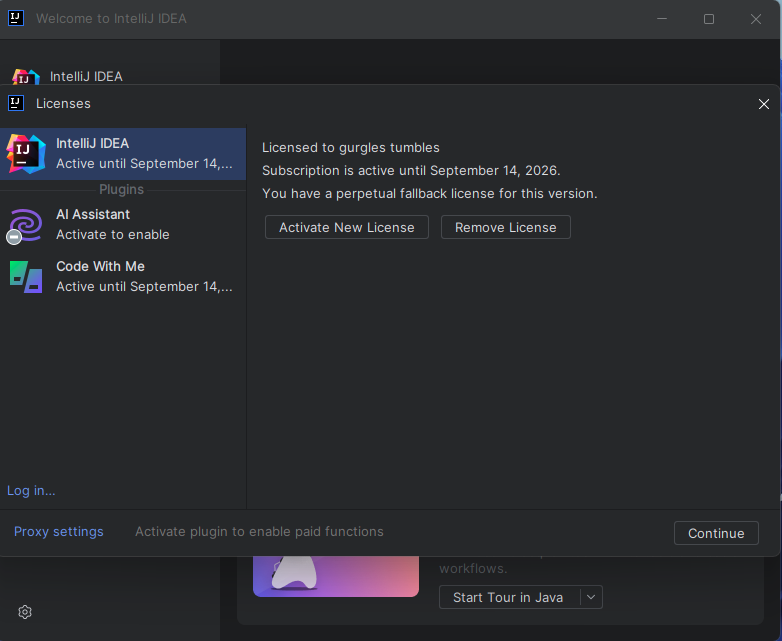Maximize the Welcome to IntelliJ IDEA window
782x641 pixels.
coord(708,19)
